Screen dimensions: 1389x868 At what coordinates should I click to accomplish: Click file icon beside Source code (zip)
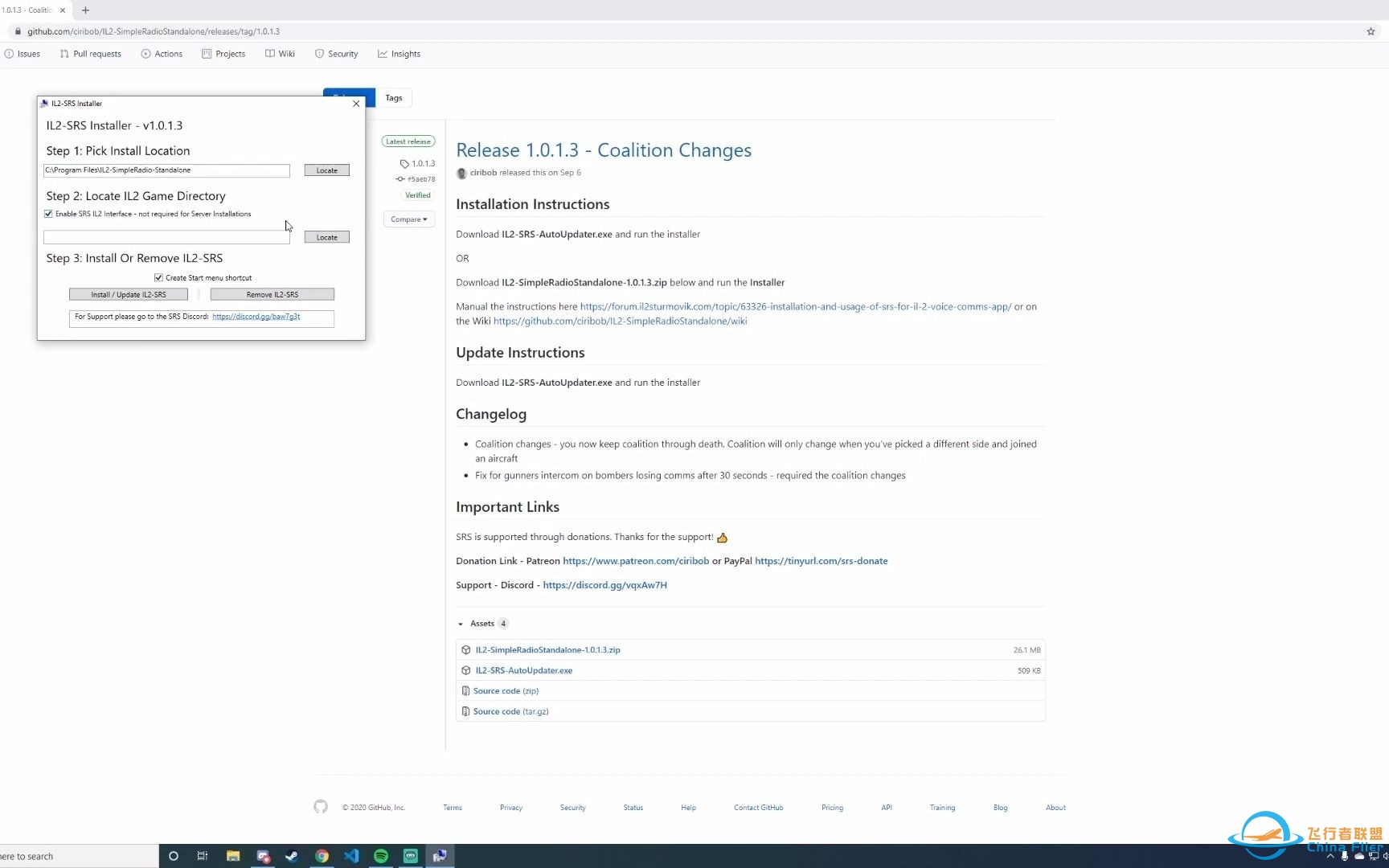pyautogui.click(x=465, y=691)
